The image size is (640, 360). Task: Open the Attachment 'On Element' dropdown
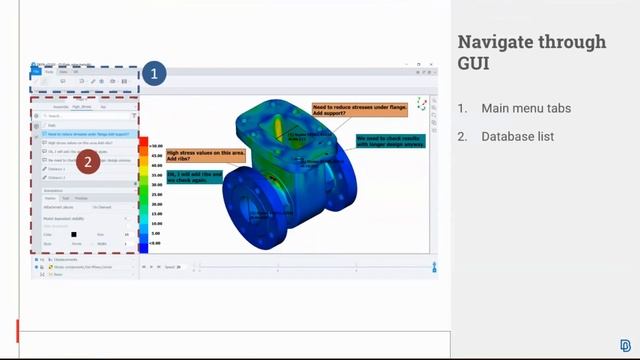113,207
